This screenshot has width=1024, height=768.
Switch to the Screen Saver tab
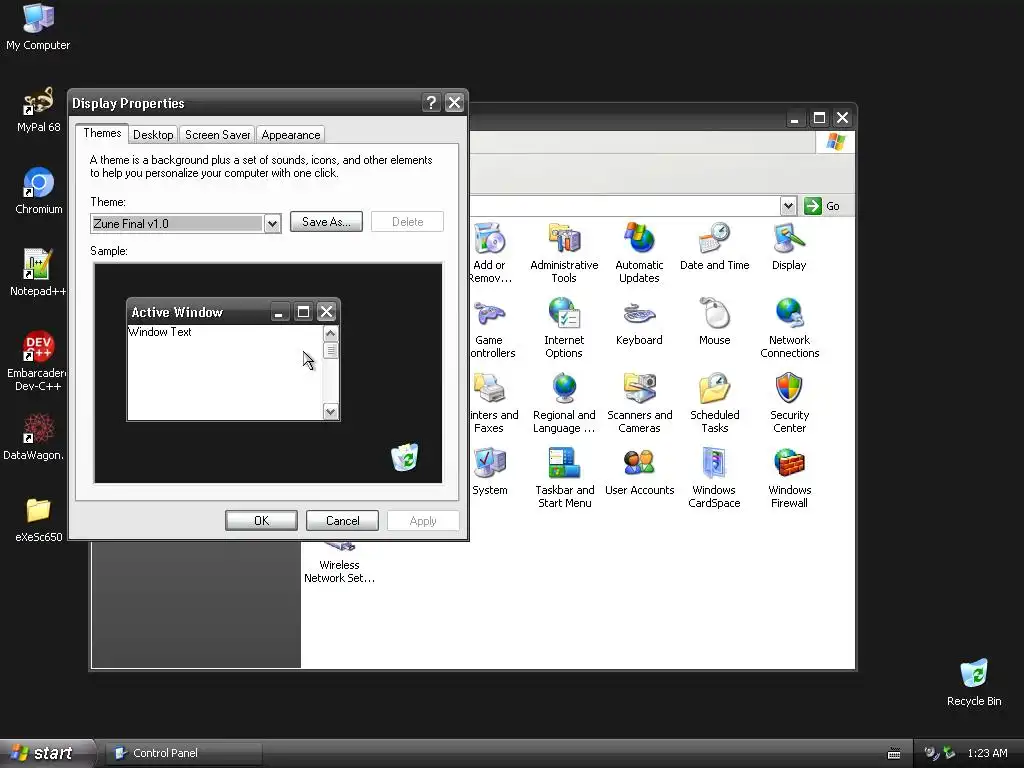click(x=217, y=135)
